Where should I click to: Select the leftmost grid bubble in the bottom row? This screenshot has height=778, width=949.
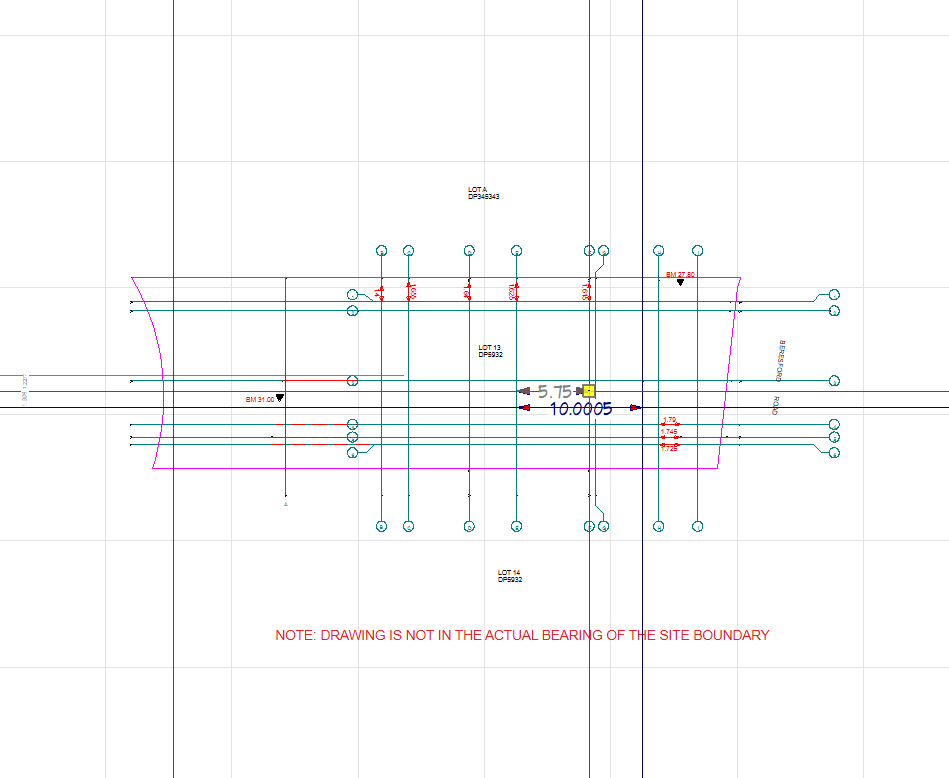[381, 526]
